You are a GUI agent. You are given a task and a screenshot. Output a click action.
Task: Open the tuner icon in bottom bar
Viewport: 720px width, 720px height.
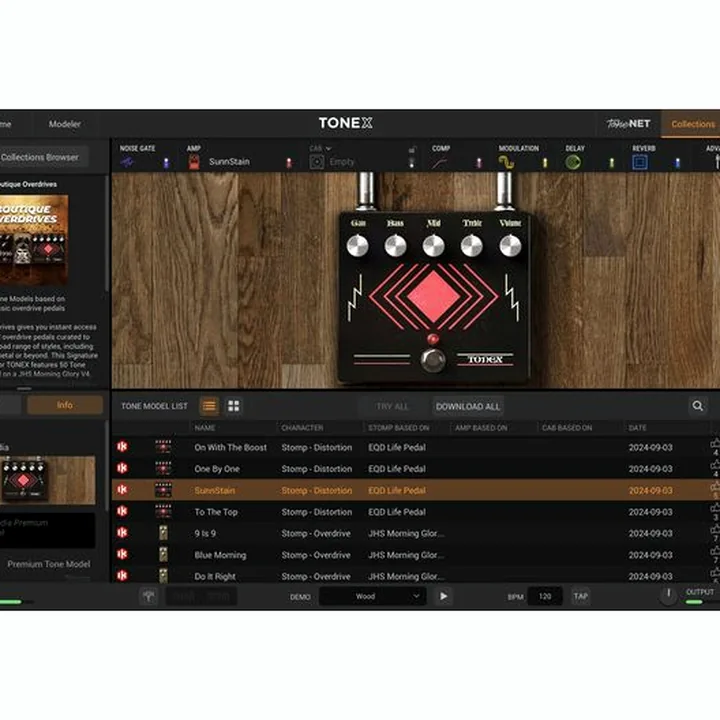pos(148,596)
